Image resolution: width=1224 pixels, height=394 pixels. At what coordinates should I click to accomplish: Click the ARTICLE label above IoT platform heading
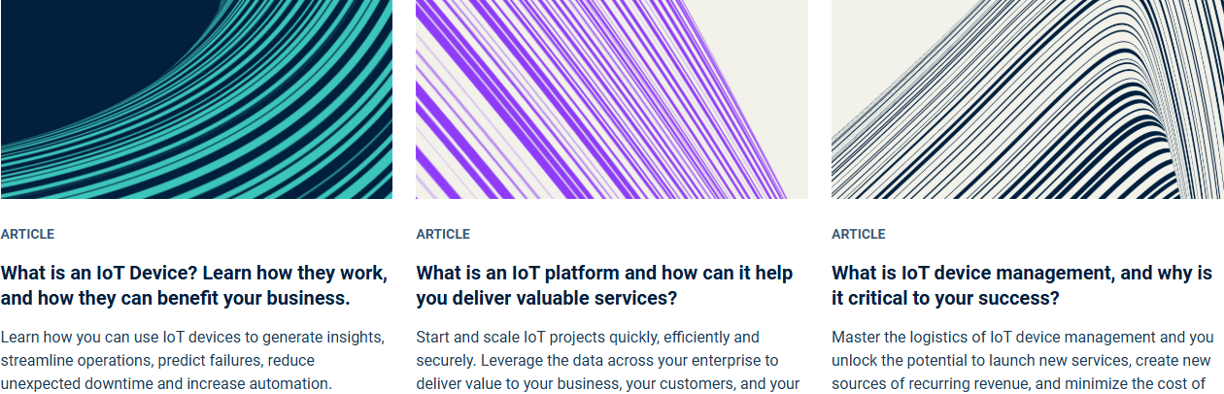(x=443, y=234)
